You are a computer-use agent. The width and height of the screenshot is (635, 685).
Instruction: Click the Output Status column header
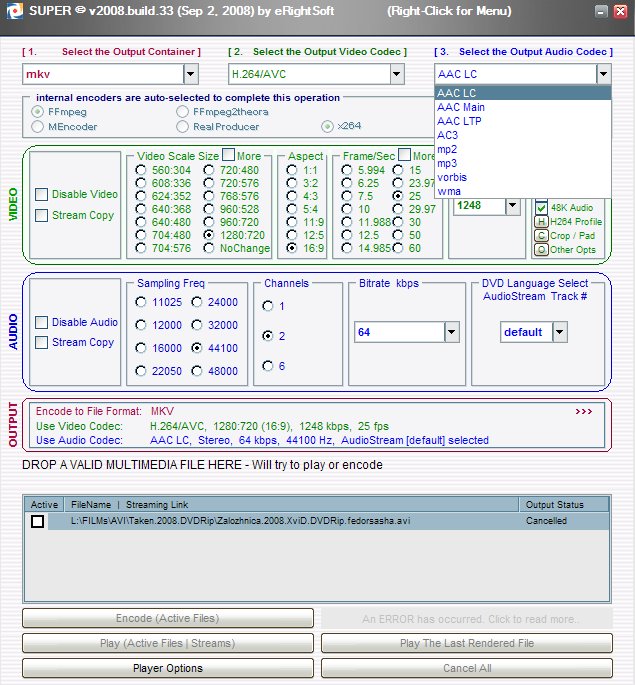click(x=564, y=505)
